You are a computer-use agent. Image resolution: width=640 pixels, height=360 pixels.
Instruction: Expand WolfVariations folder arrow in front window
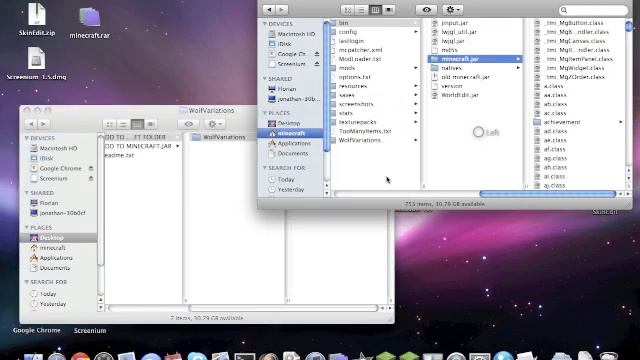click(x=416, y=140)
